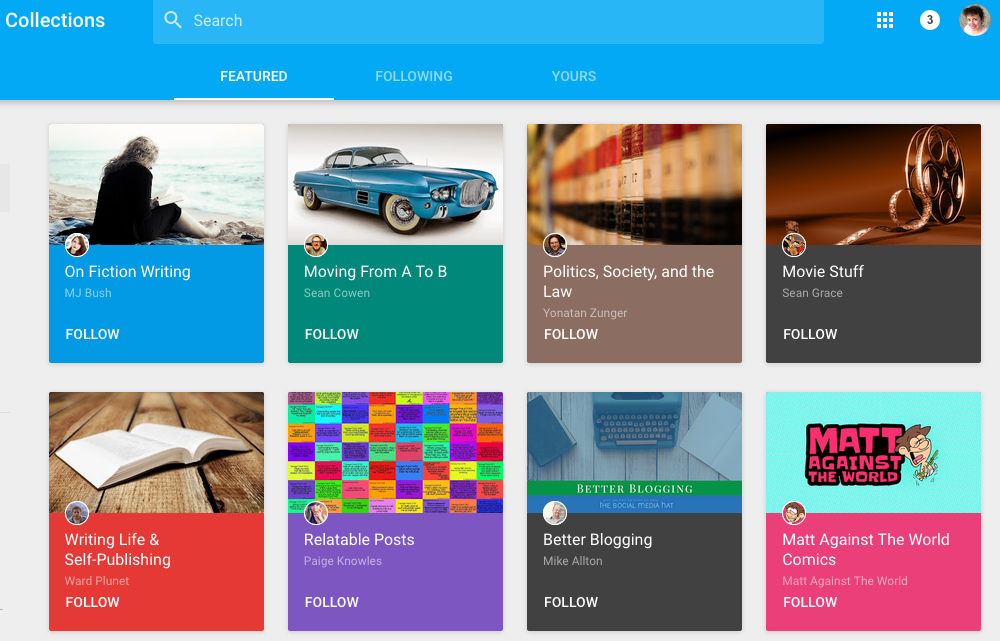Open the Writing Life & Self-Publishing title
The width and height of the screenshot is (1000, 641).
(117, 549)
